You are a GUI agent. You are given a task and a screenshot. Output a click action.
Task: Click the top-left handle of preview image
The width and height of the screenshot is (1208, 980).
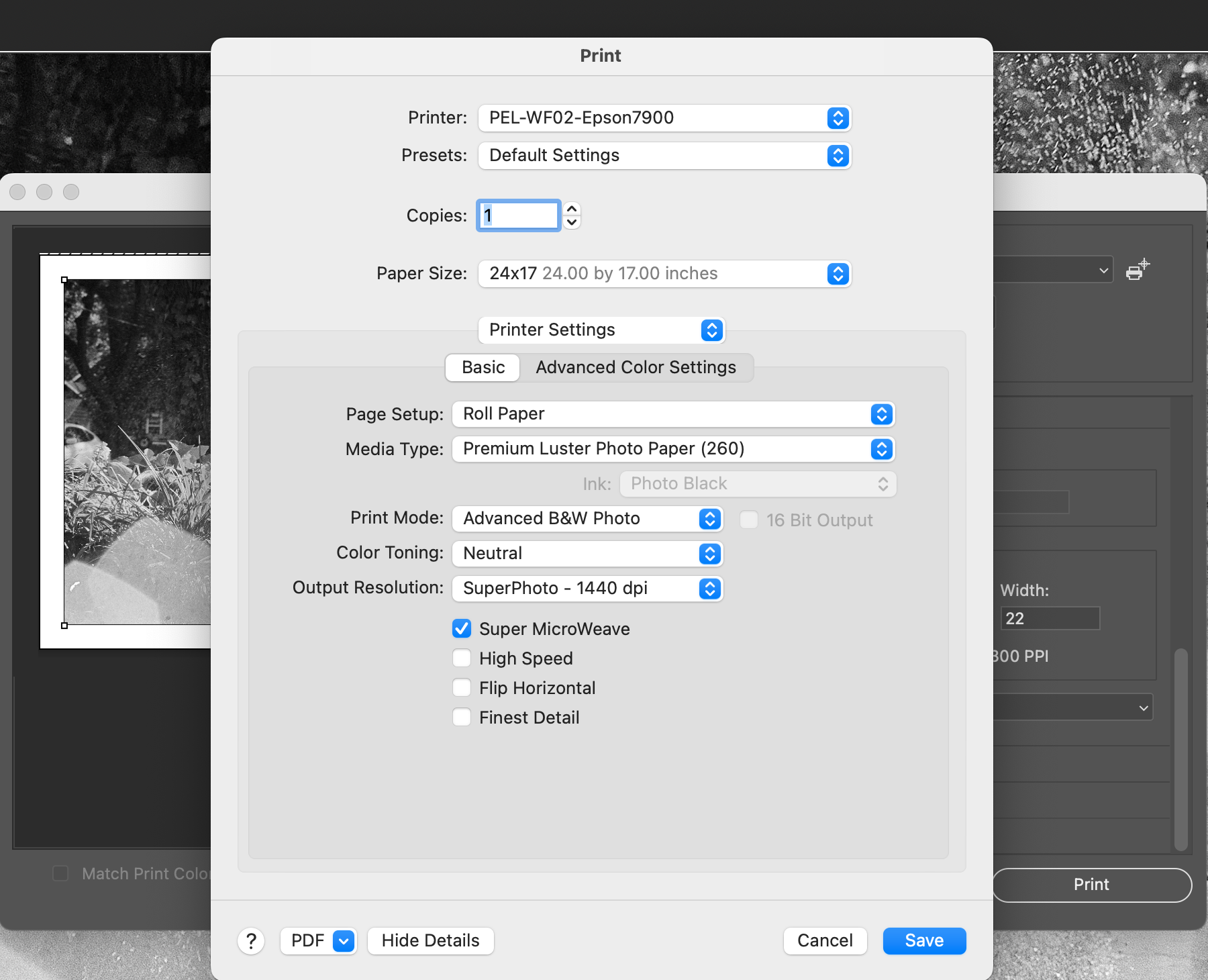(x=64, y=280)
